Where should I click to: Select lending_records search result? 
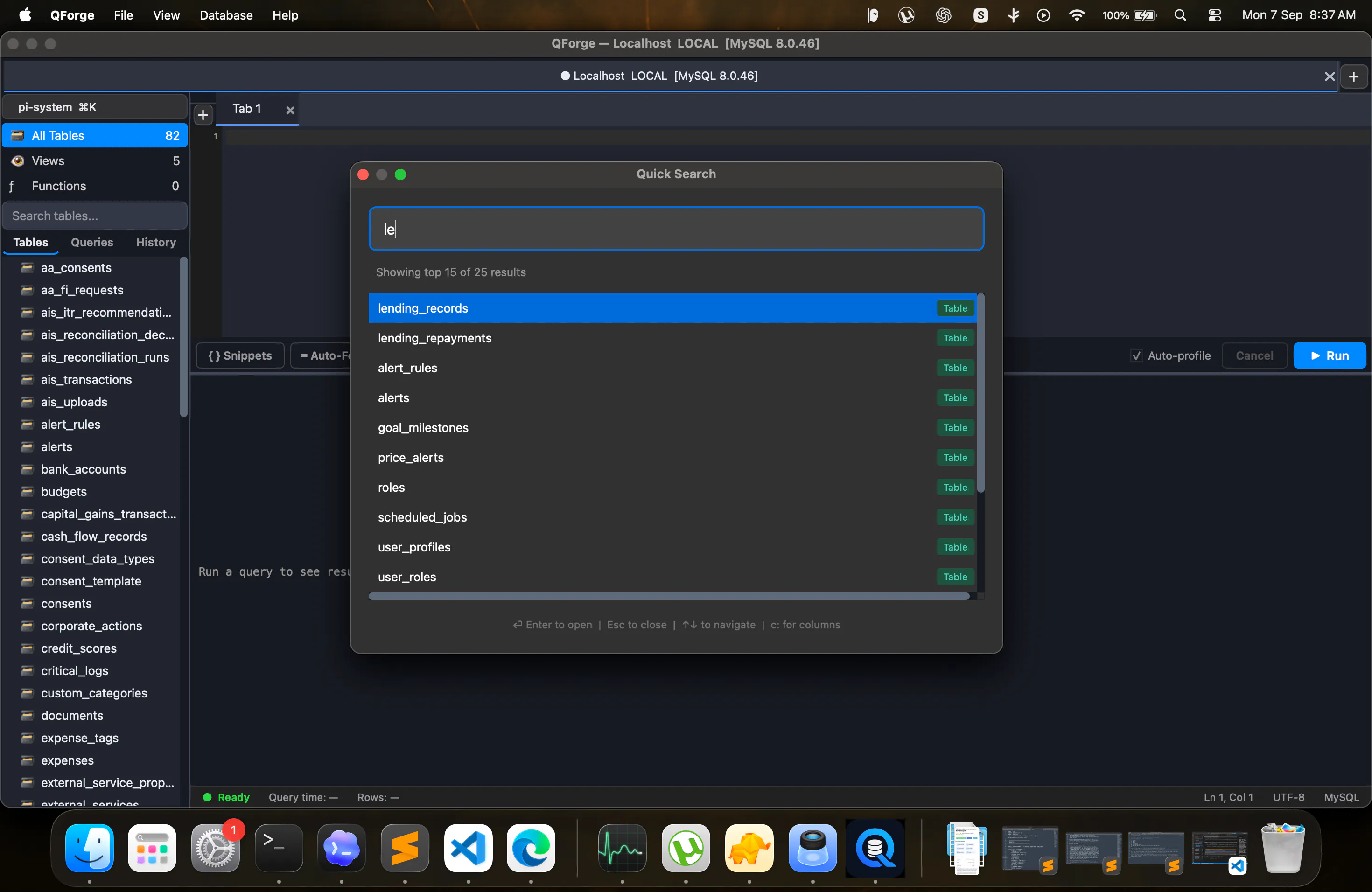click(x=672, y=308)
